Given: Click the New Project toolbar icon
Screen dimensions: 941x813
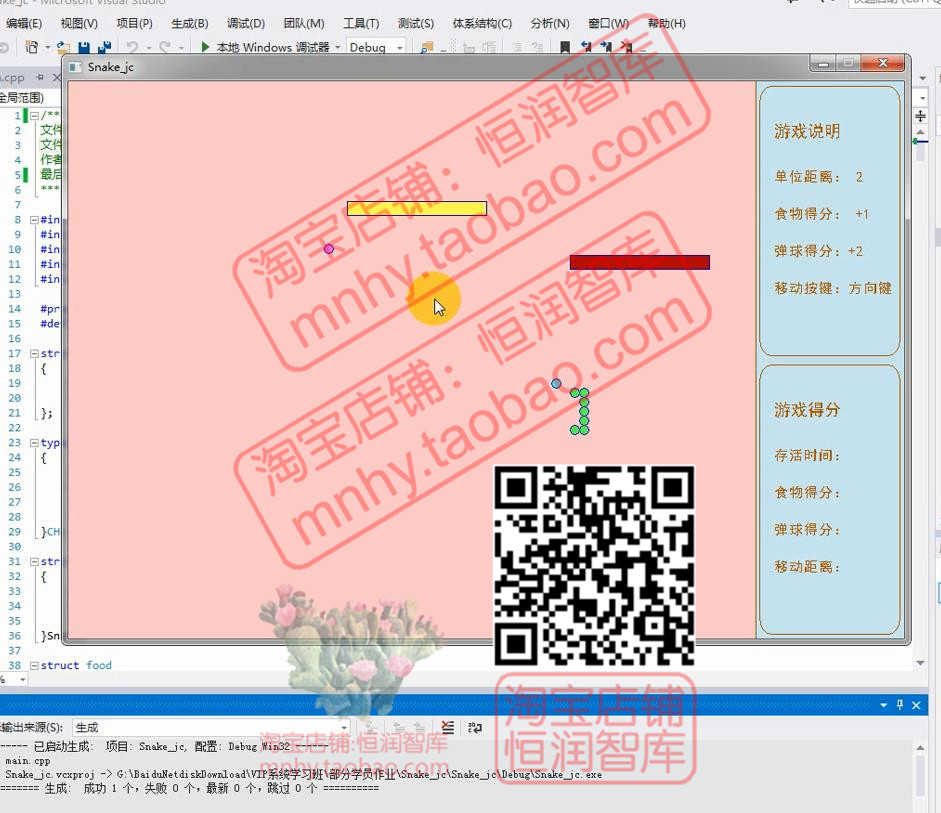Looking at the screenshot, I should tap(31, 47).
